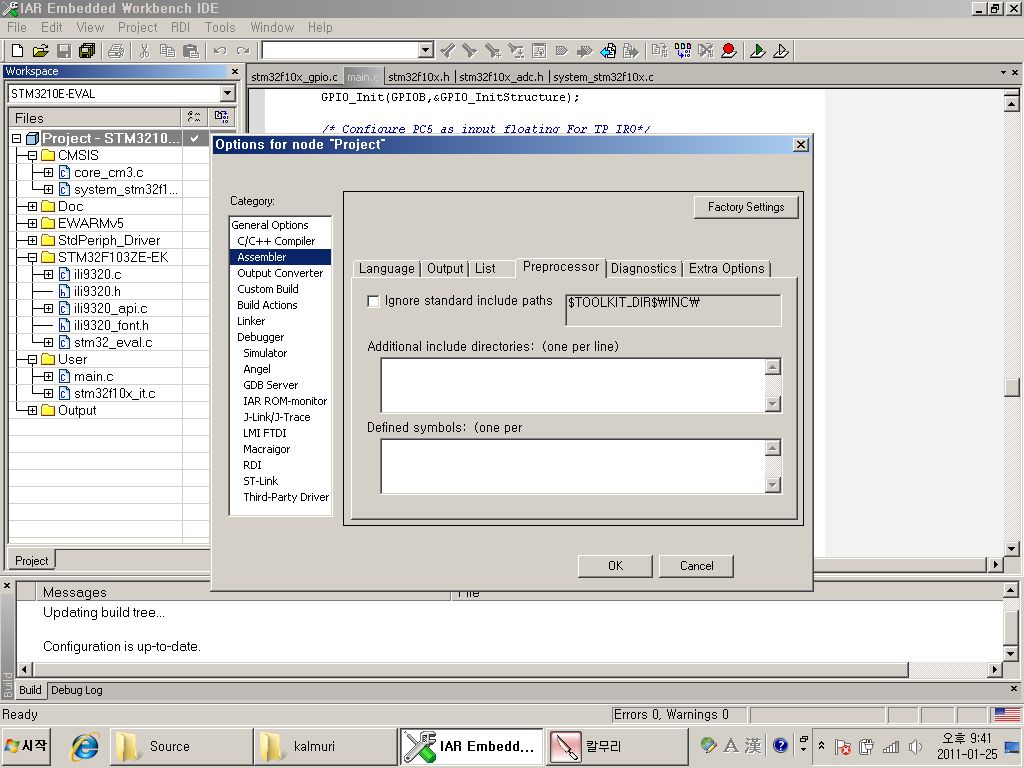Collapse the STM32F103ZE-EK folder
Viewport: 1024px width, 768px height.
(32, 257)
